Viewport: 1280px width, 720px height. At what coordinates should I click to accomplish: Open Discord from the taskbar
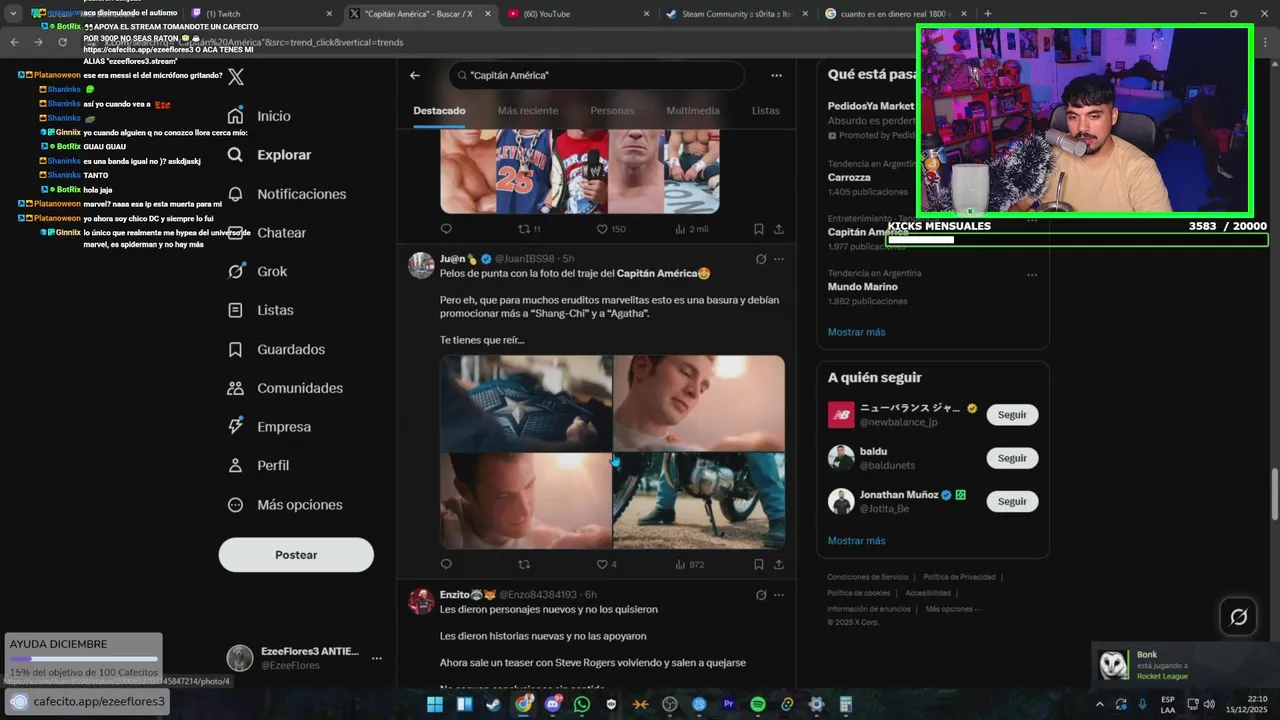click(553, 704)
